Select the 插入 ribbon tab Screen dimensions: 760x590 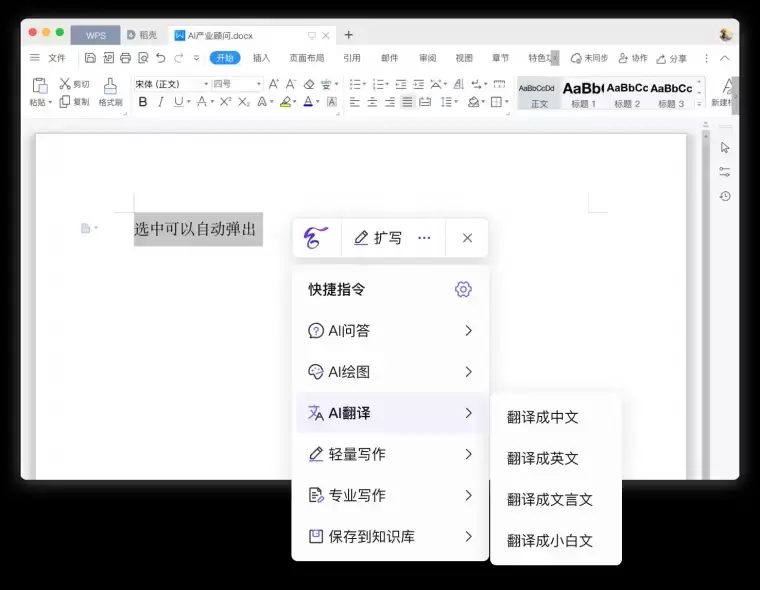pyautogui.click(x=261, y=58)
